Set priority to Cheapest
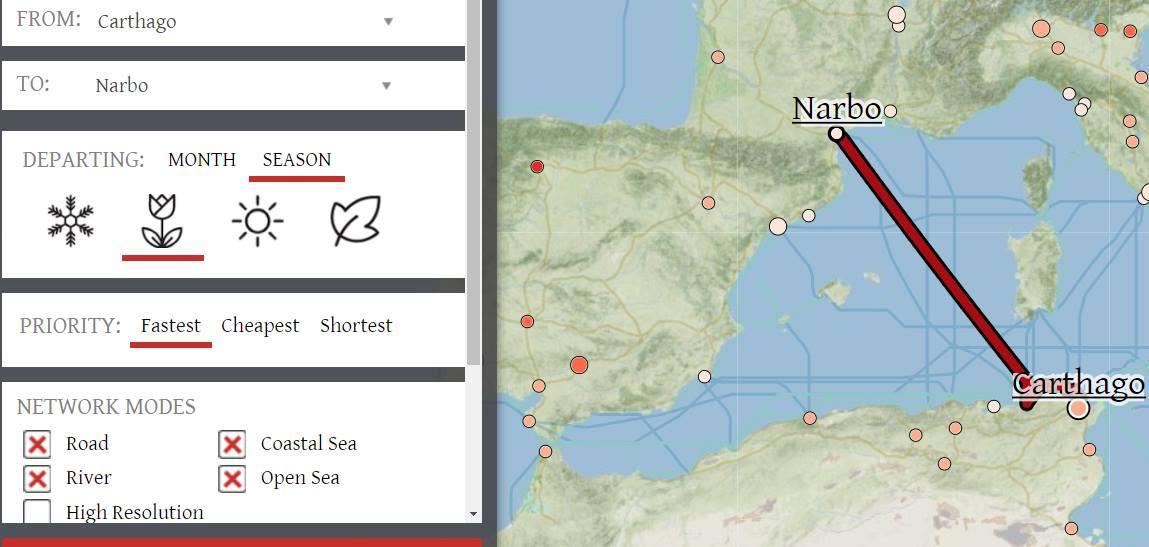Screen dimensions: 1149x547 tap(260, 326)
